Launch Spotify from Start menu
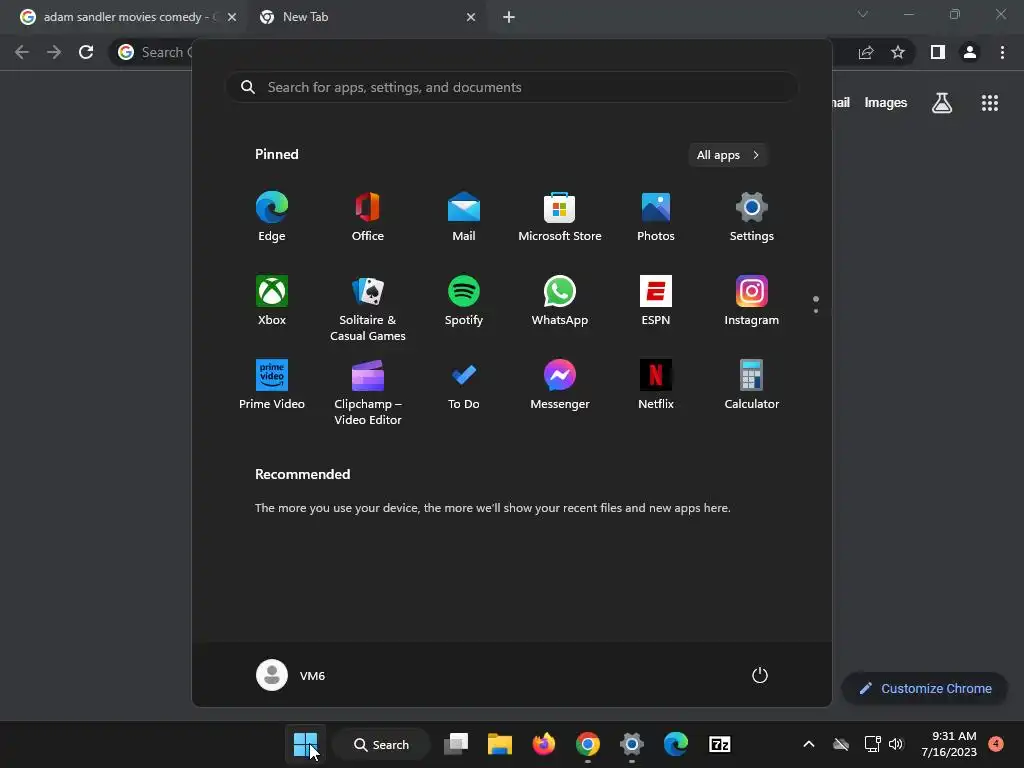 click(464, 301)
